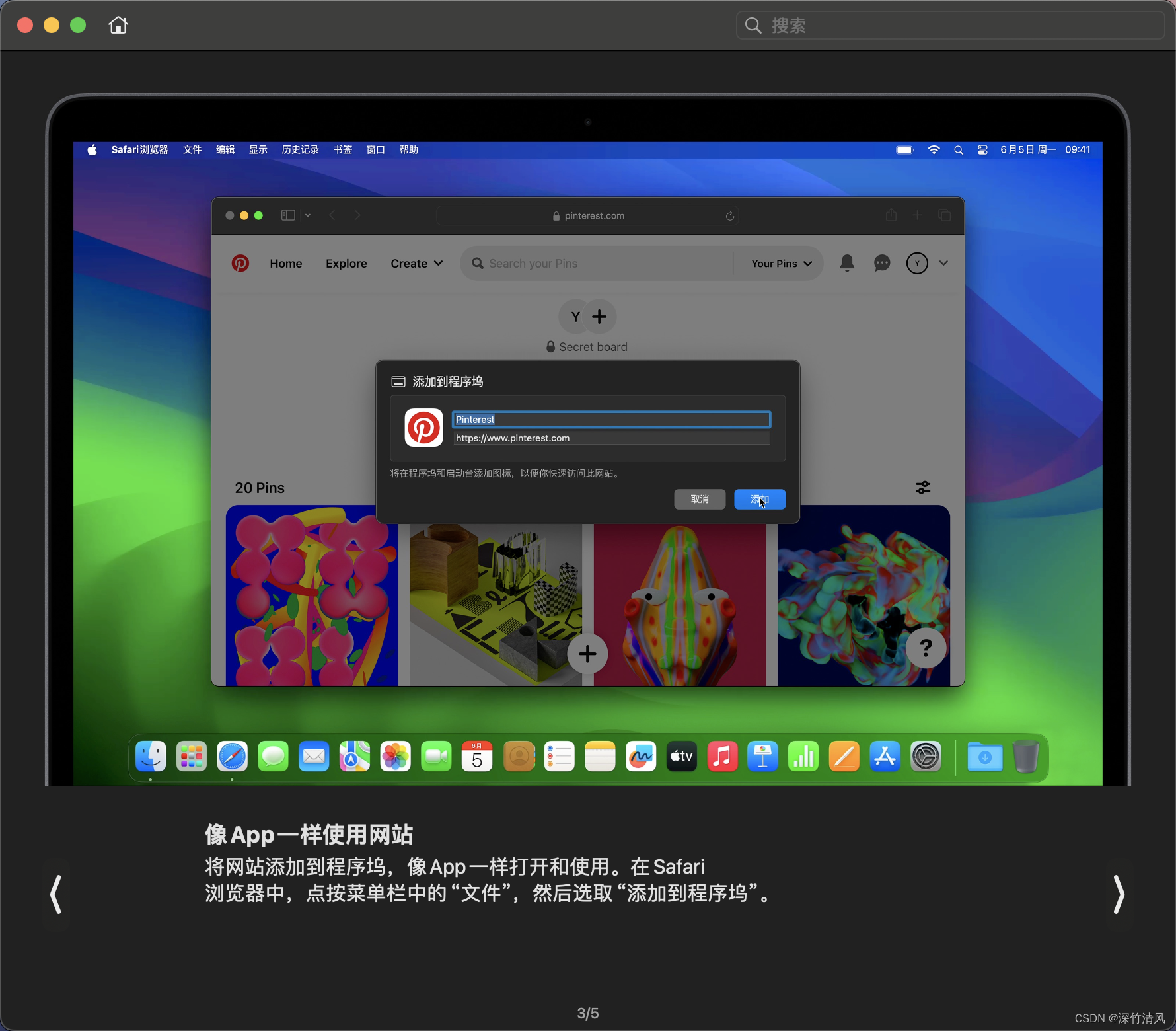Open Photos in the Dock

pyautogui.click(x=396, y=757)
